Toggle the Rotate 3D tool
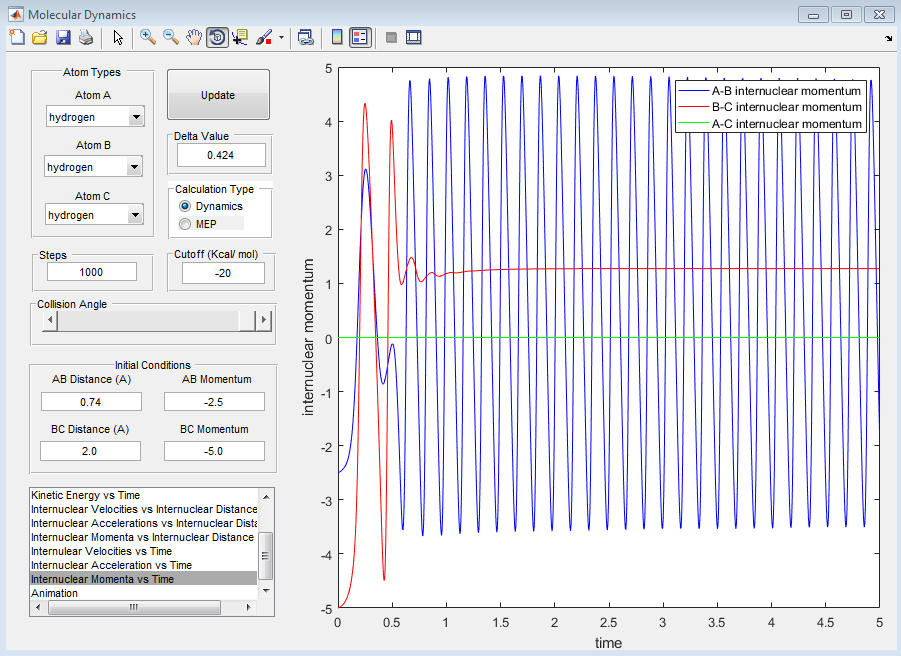The image size is (901, 656). (x=216, y=37)
